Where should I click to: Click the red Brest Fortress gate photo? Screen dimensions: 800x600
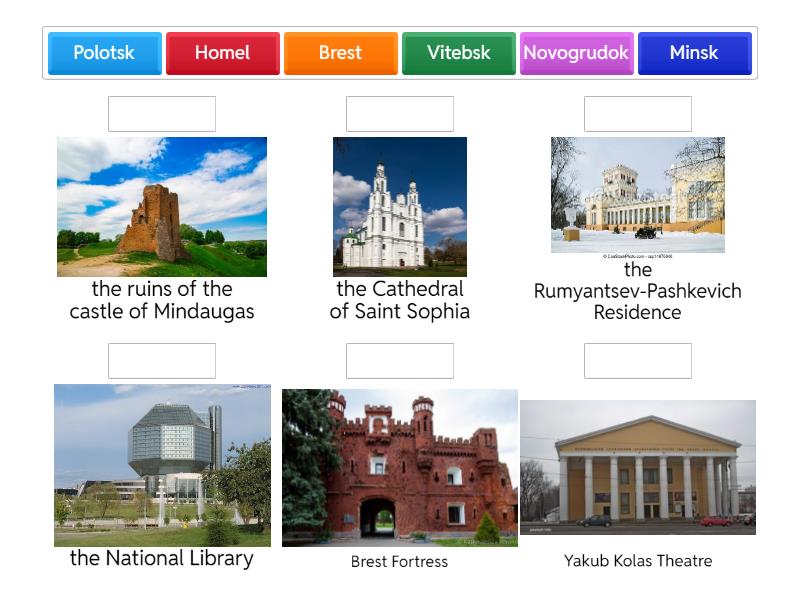pyautogui.click(x=400, y=468)
